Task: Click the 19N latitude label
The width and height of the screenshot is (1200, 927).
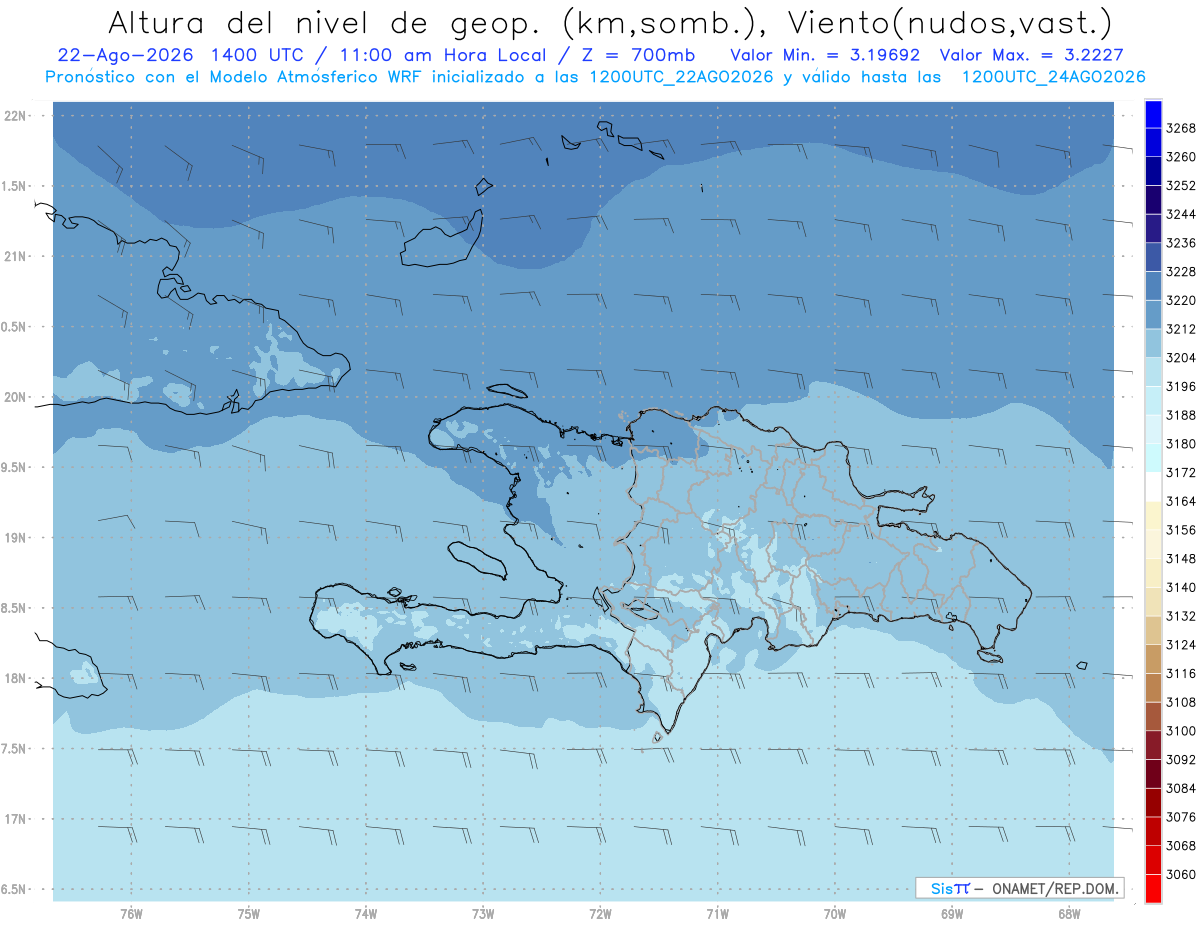Action: pos(16,538)
